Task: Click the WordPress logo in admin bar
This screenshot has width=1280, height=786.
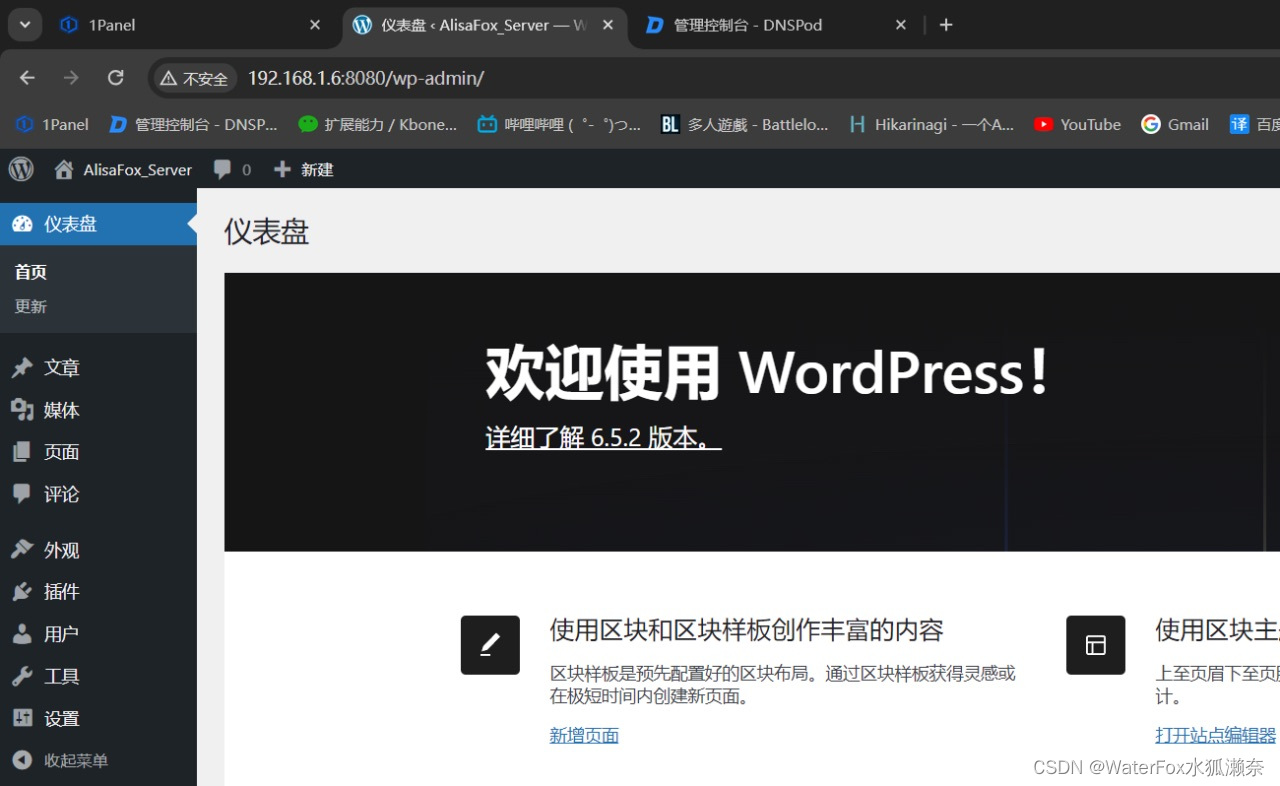Action: tap(21, 169)
